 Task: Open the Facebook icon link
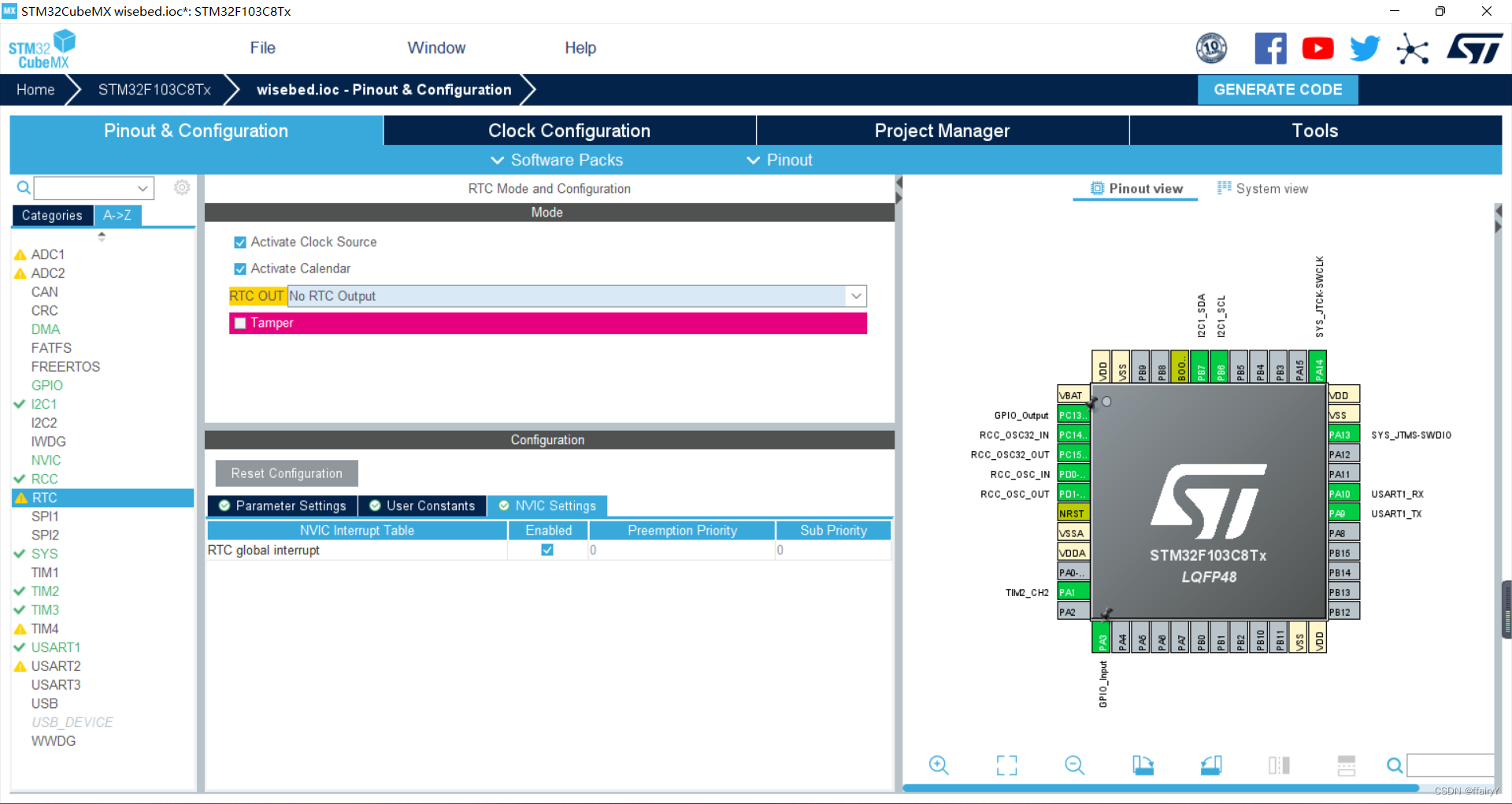click(x=1270, y=49)
